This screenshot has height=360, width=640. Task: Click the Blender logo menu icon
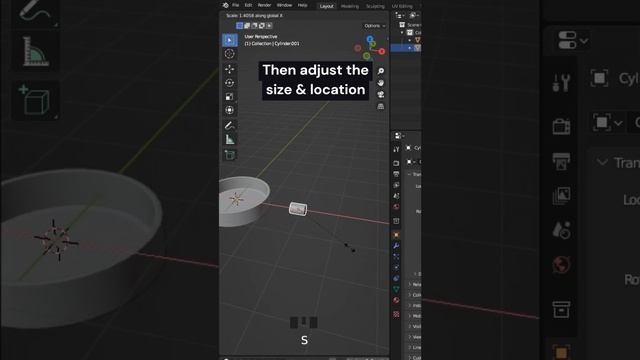(226, 5)
